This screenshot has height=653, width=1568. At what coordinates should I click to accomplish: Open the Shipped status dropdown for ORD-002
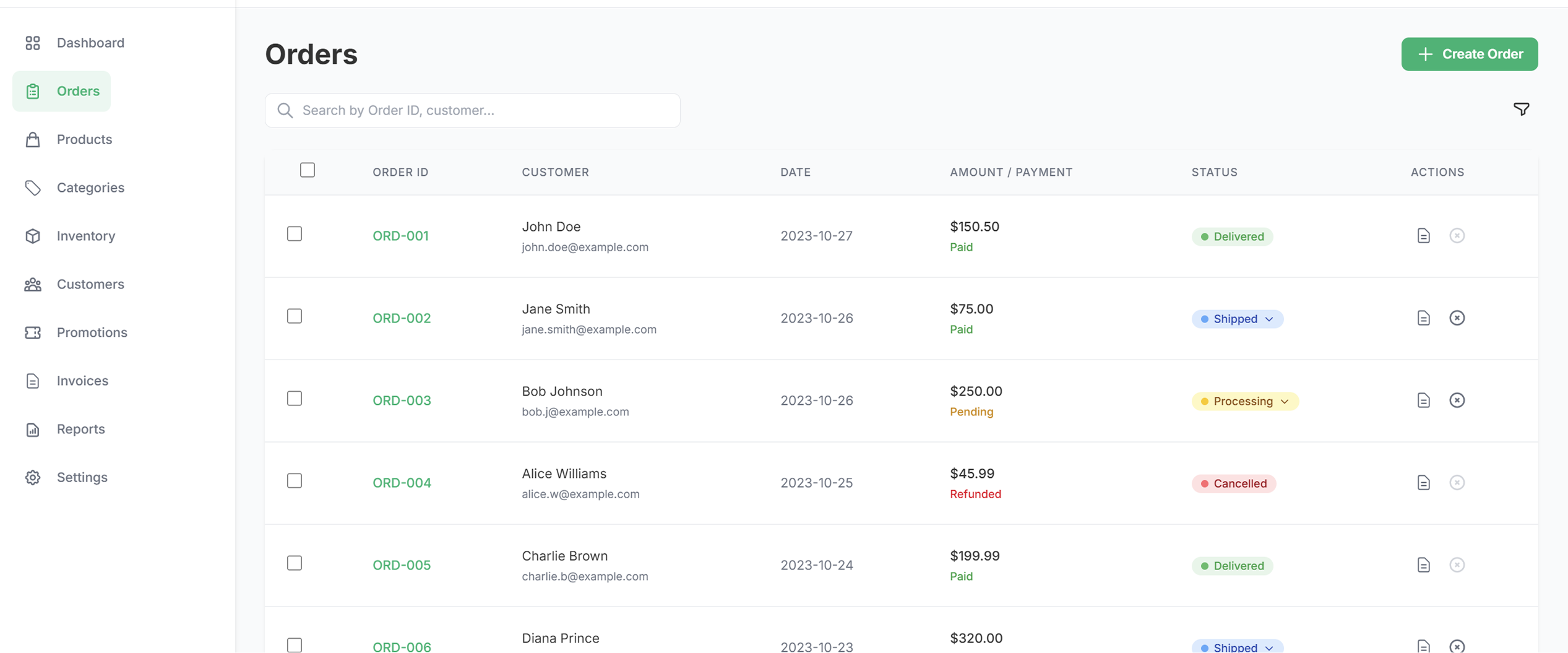click(1238, 319)
